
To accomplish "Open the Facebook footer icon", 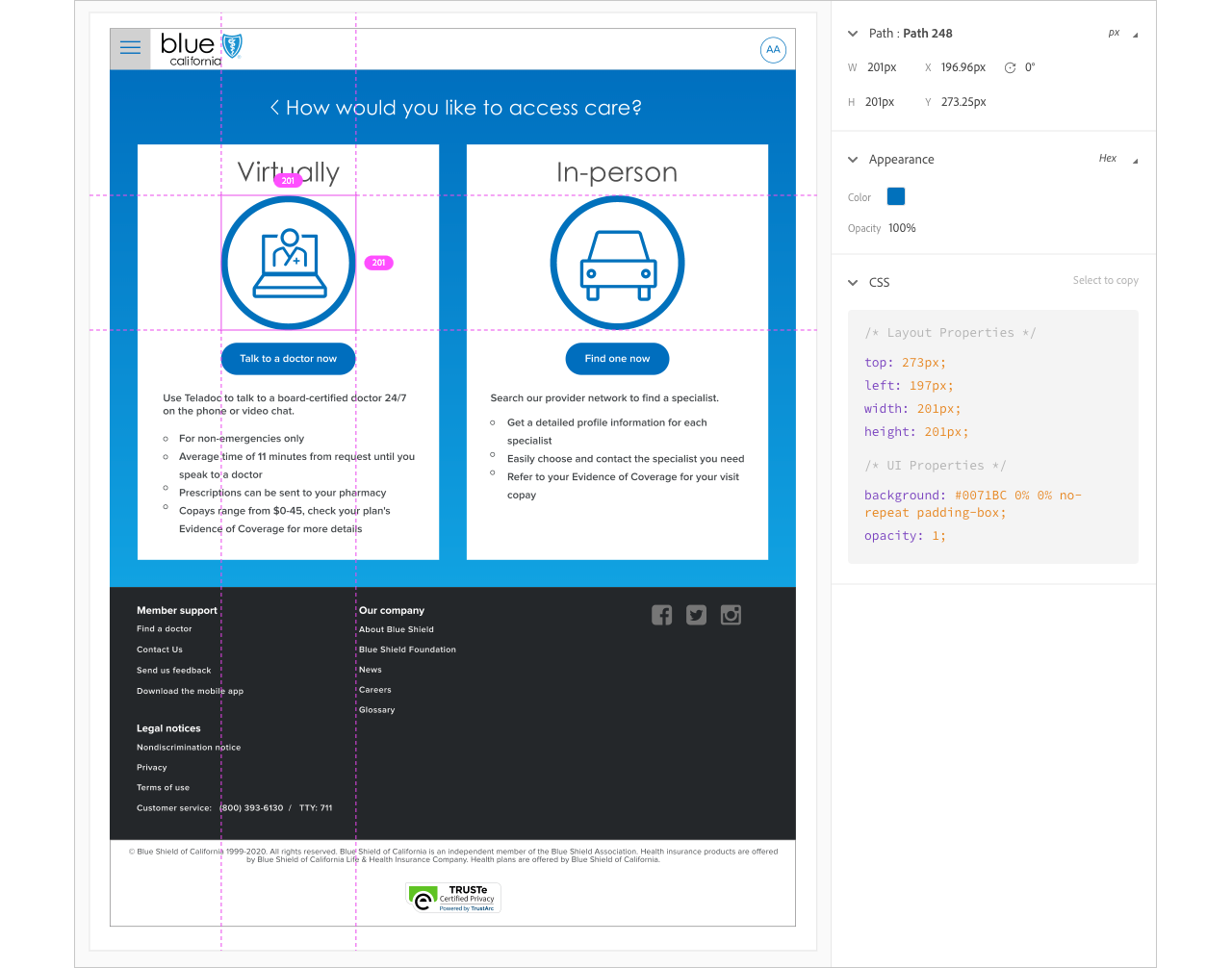I will point(661,615).
